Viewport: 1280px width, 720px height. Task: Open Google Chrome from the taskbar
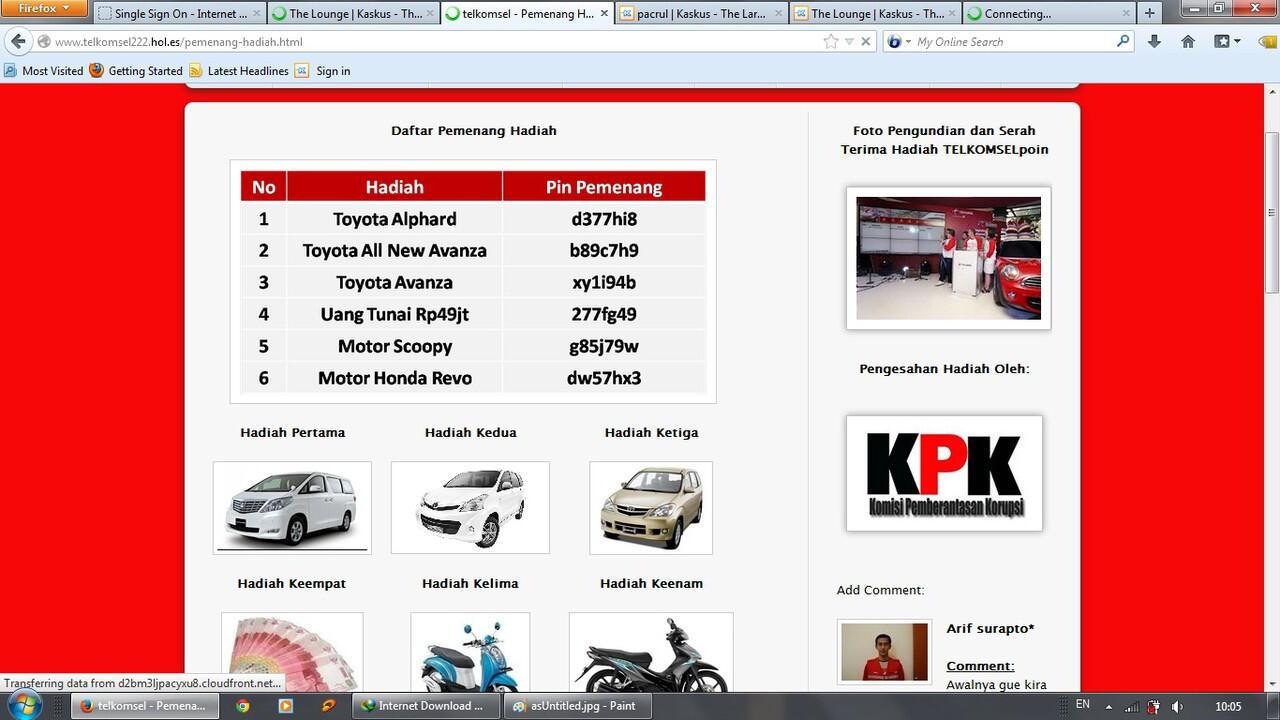(242, 706)
